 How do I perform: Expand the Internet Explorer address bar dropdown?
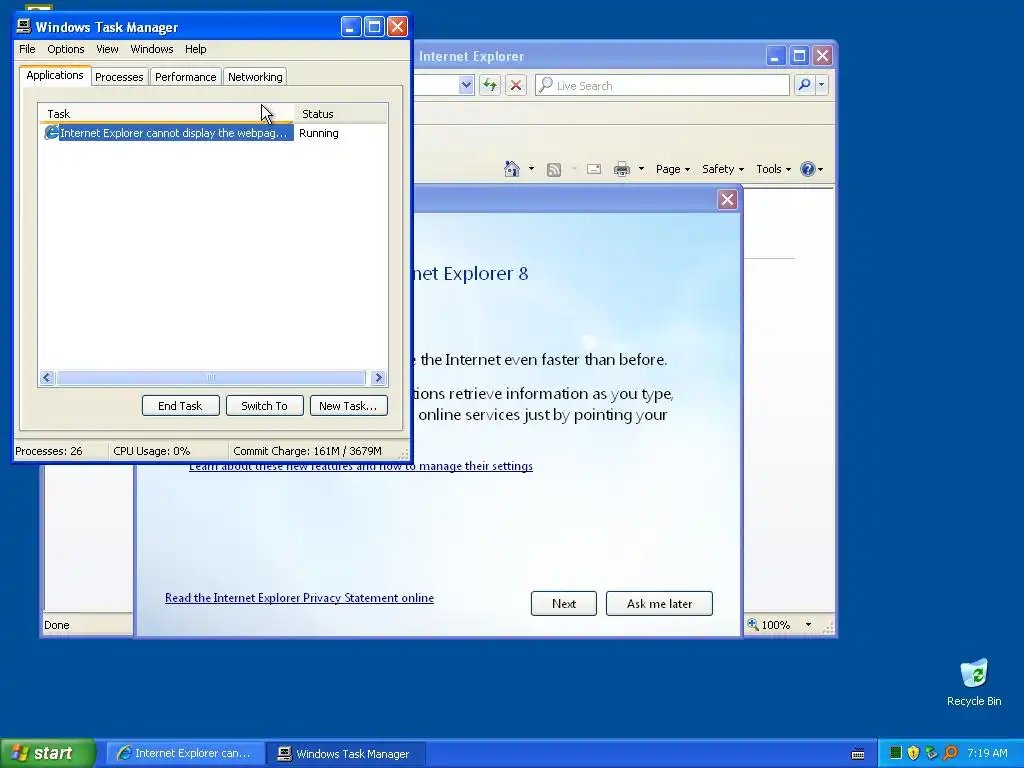point(466,85)
